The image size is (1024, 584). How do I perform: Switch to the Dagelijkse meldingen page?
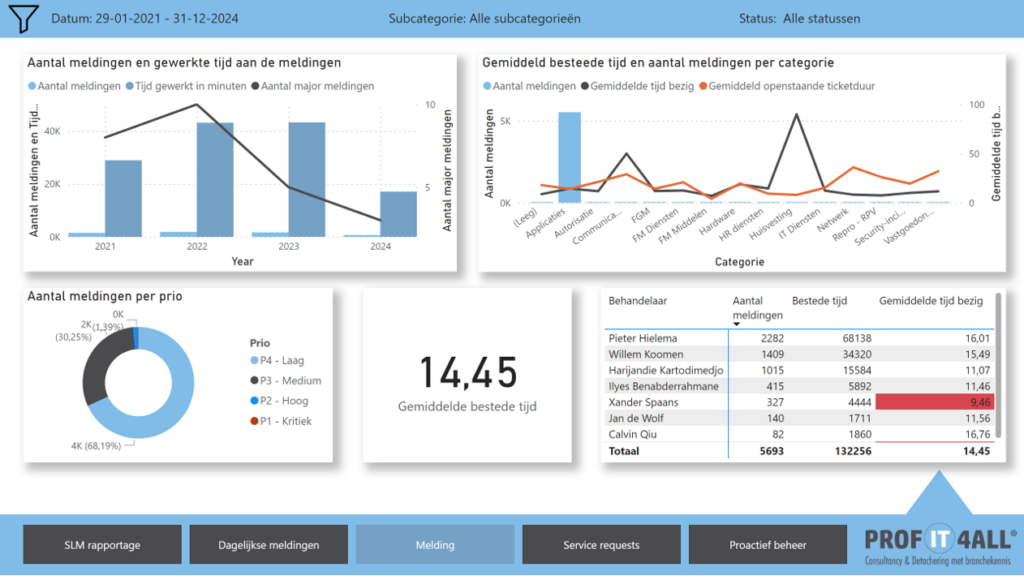[269, 545]
